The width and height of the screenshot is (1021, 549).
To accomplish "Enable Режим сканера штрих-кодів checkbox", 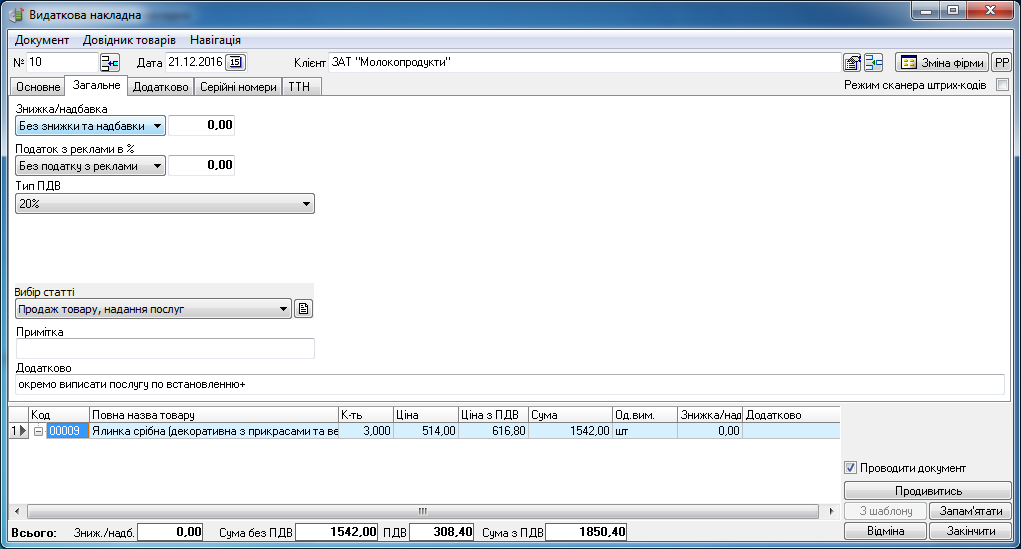I will 1002,86.
